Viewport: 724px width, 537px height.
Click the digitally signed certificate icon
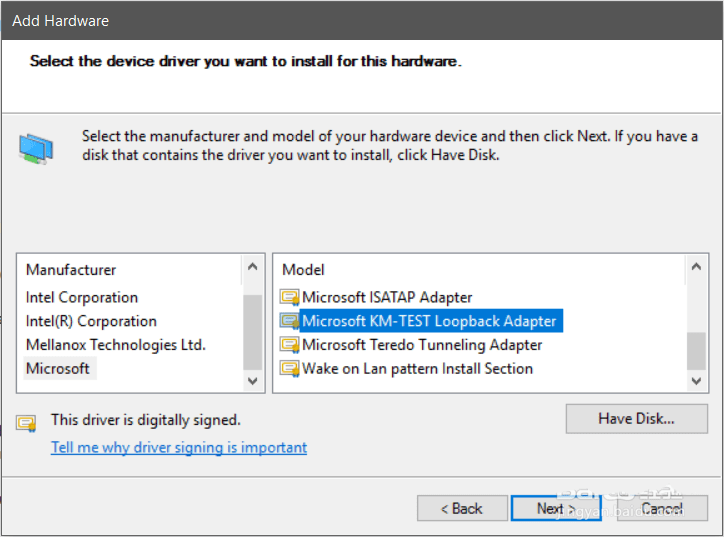pyautogui.click(x=27, y=422)
